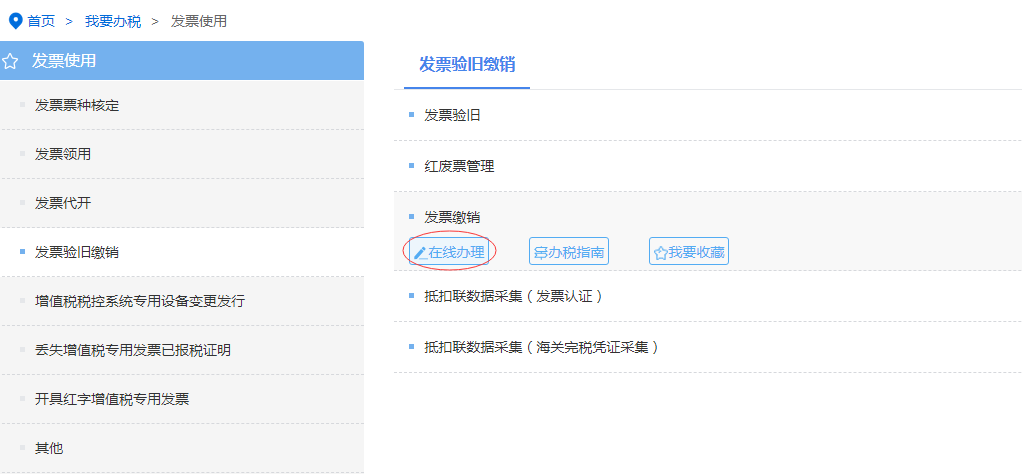Click 发票使用 breadcrumb text
The height and width of the screenshot is (474, 1022).
[199, 21]
